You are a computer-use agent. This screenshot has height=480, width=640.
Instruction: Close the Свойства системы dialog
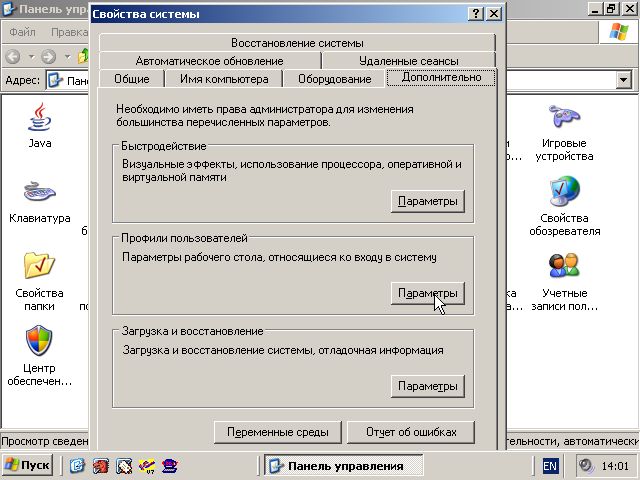tap(494, 14)
